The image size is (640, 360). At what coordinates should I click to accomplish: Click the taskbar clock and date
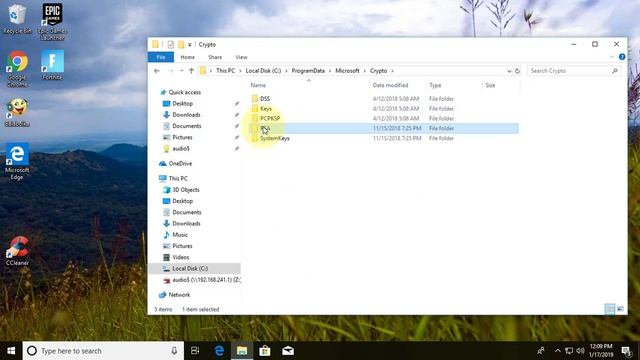(601, 351)
